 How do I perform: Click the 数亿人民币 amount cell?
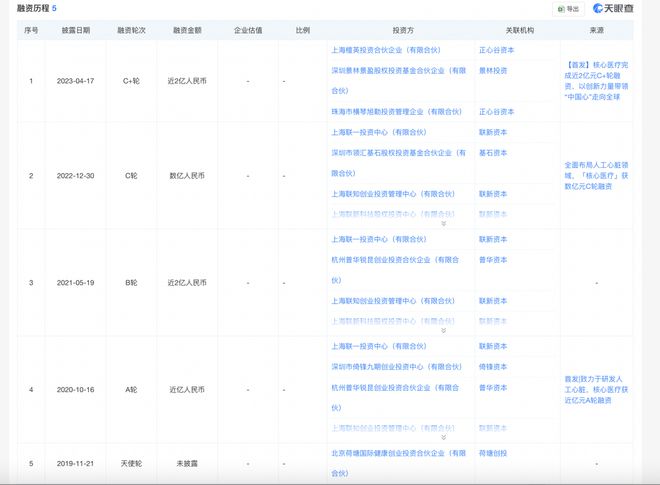coord(187,176)
